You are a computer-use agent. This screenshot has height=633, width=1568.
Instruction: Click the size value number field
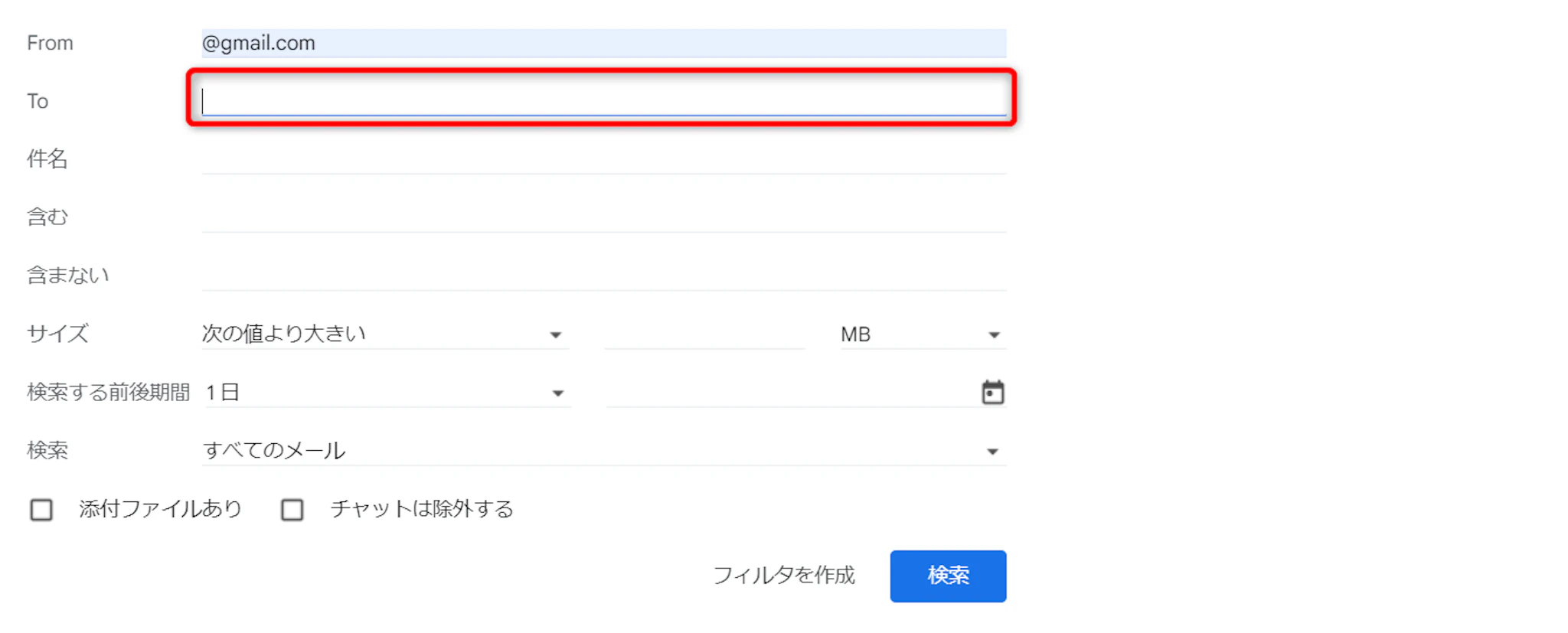(x=704, y=334)
